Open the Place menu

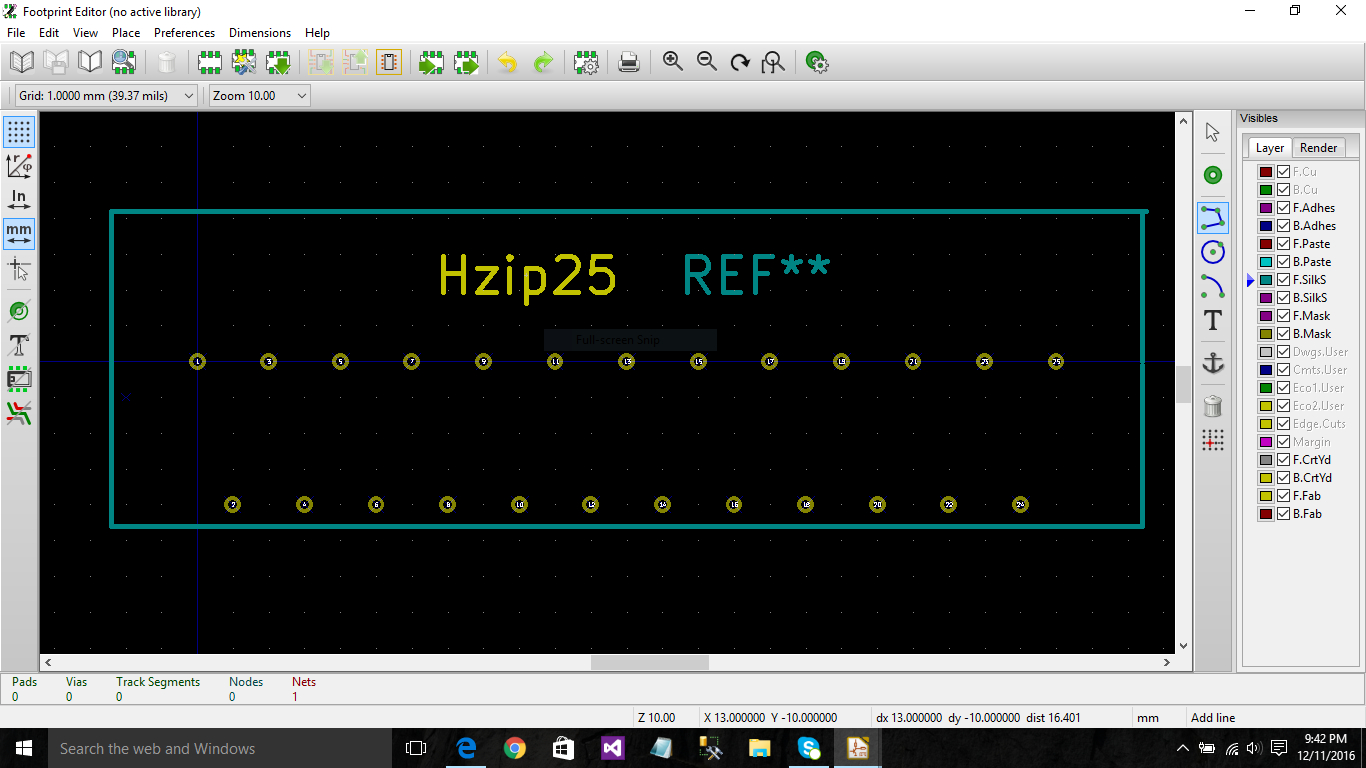tap(126, 33)
